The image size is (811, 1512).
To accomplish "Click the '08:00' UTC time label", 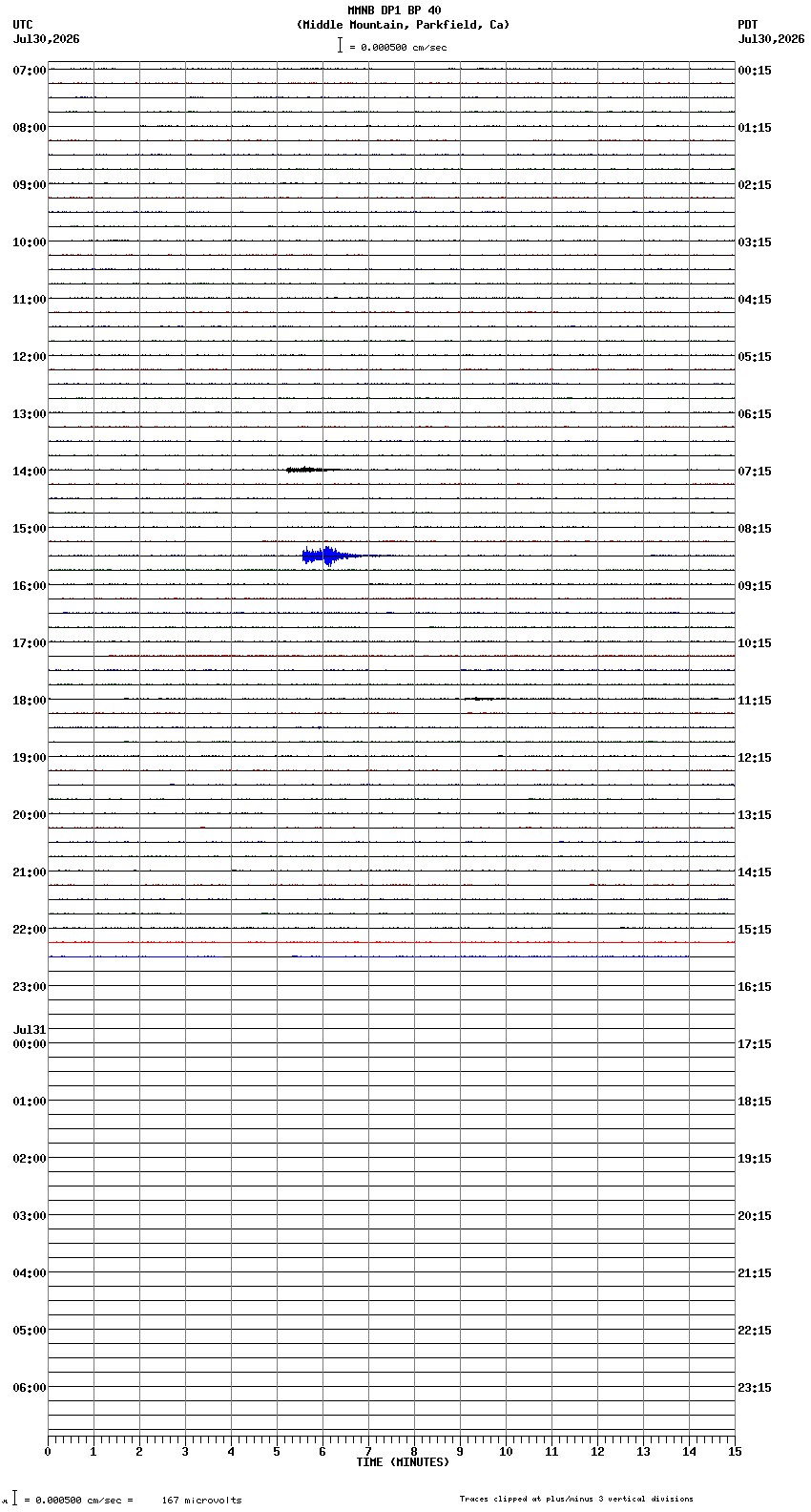I will pos(30,128).
